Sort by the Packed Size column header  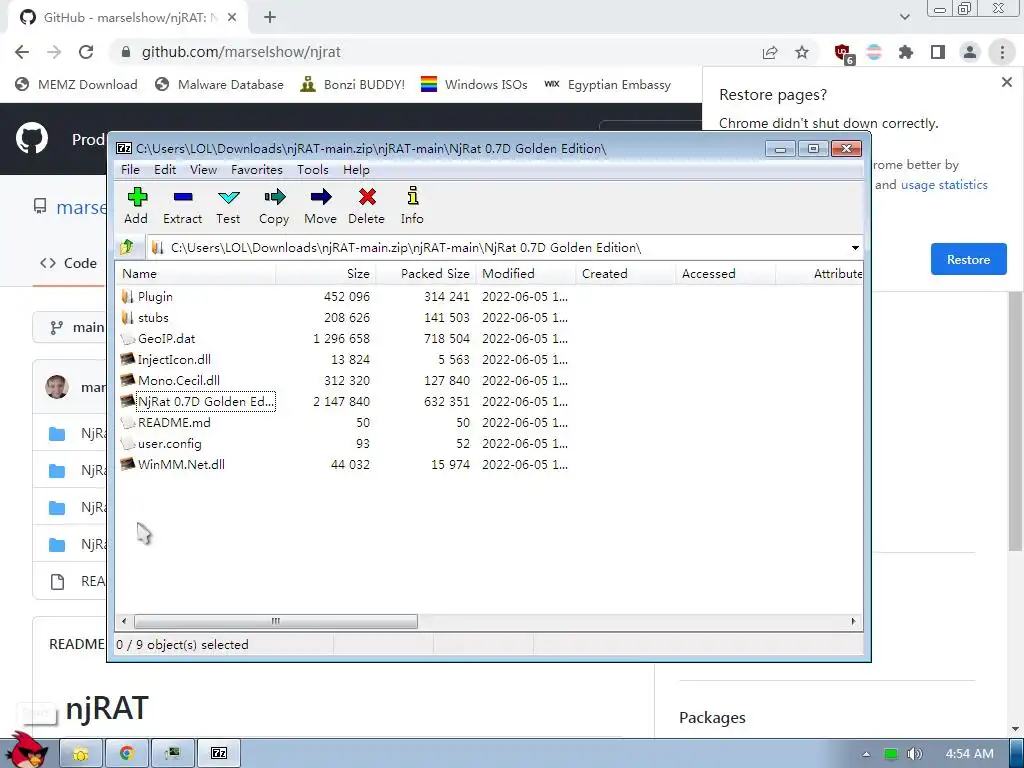point(426,274)
